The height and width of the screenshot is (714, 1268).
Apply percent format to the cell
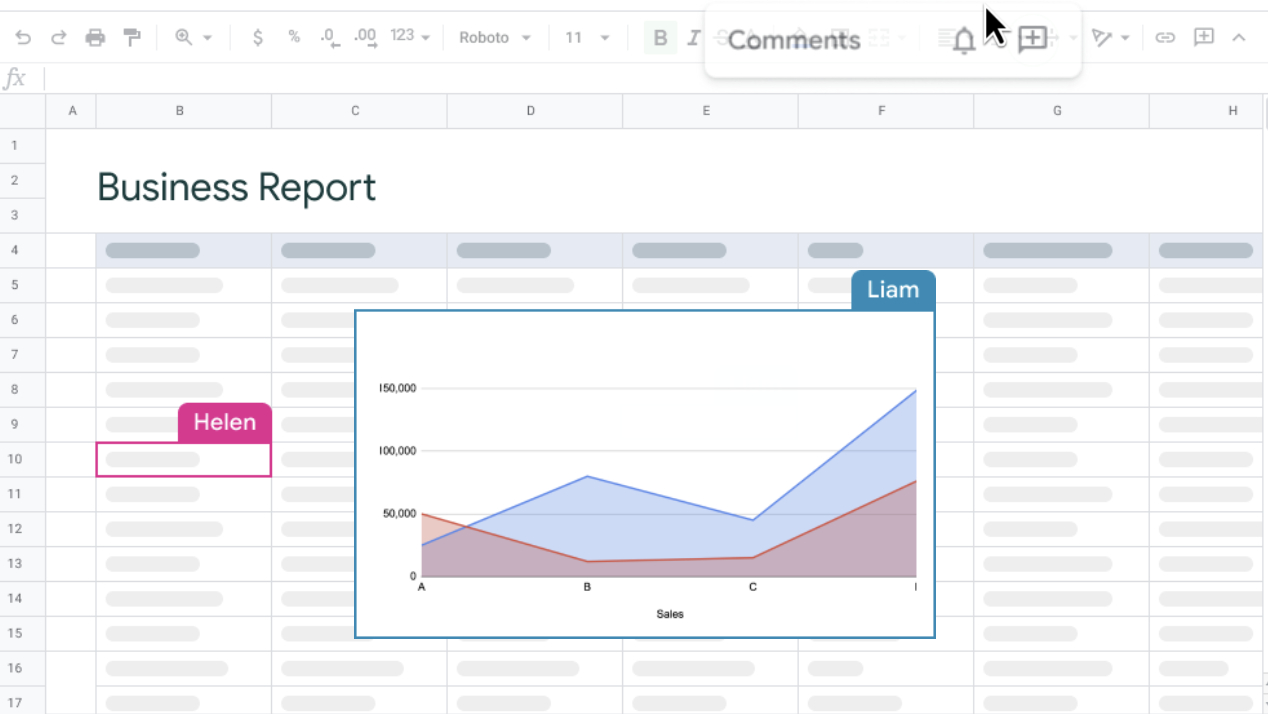click(294, 38)
